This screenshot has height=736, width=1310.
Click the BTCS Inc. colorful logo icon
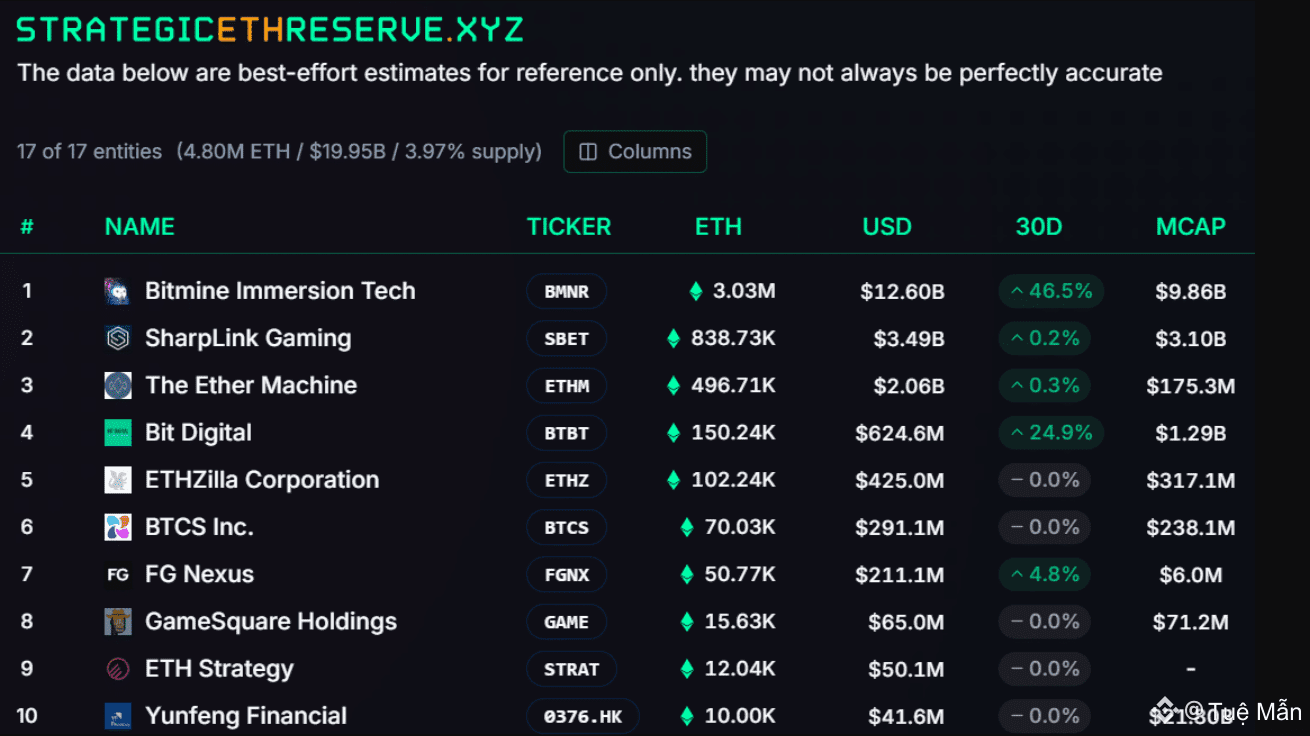pos(118,527)
